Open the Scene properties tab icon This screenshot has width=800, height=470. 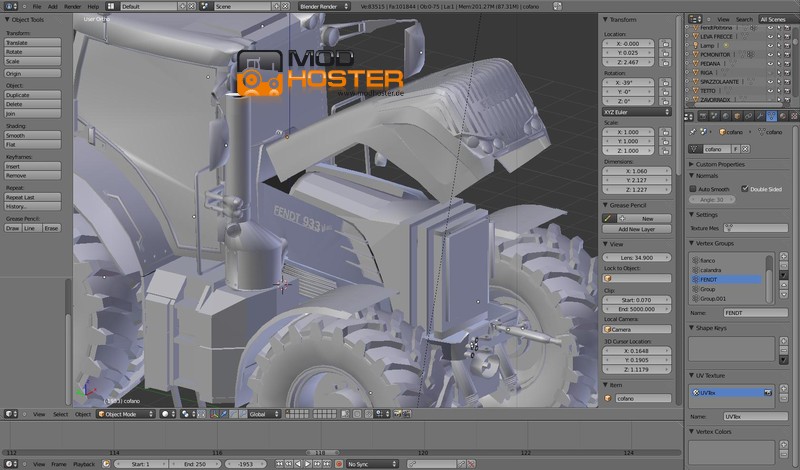[714, 116]
